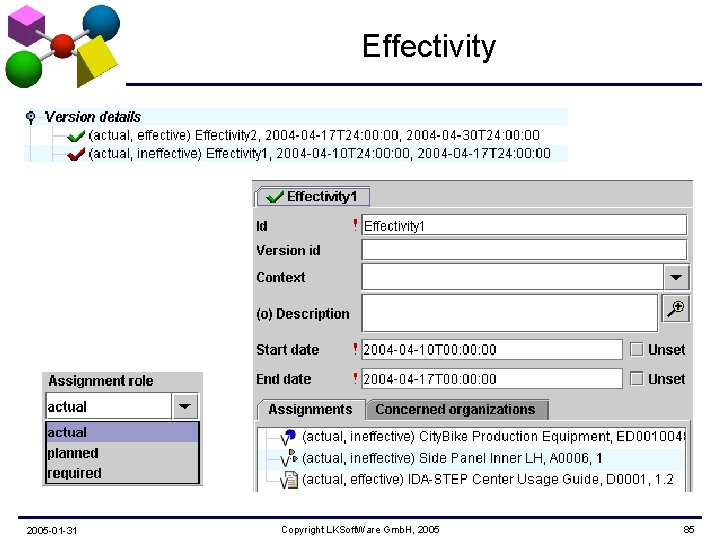Click the 'Version details' heading text

click(x=93, y=117)
